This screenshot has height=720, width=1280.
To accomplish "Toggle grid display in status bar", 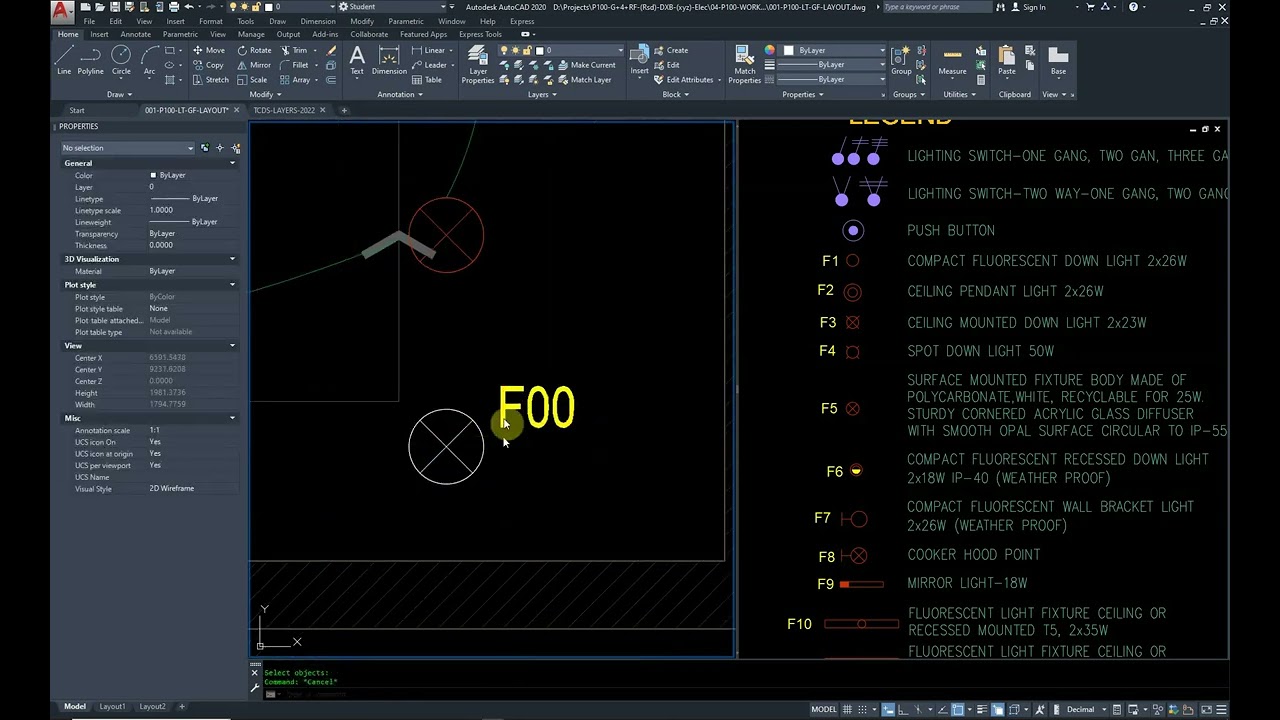I will coord(848,710).
